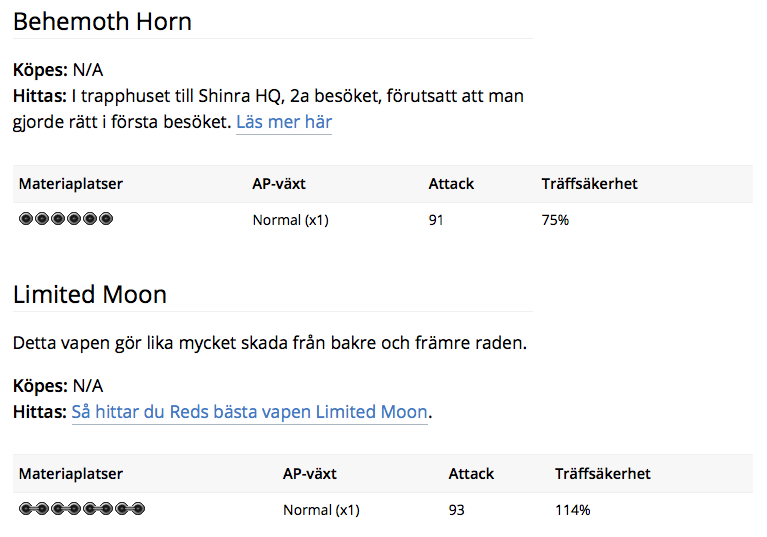Click the Limited Moon heading
The height and width of the screenshot is (537, 767).
(90, 294)
